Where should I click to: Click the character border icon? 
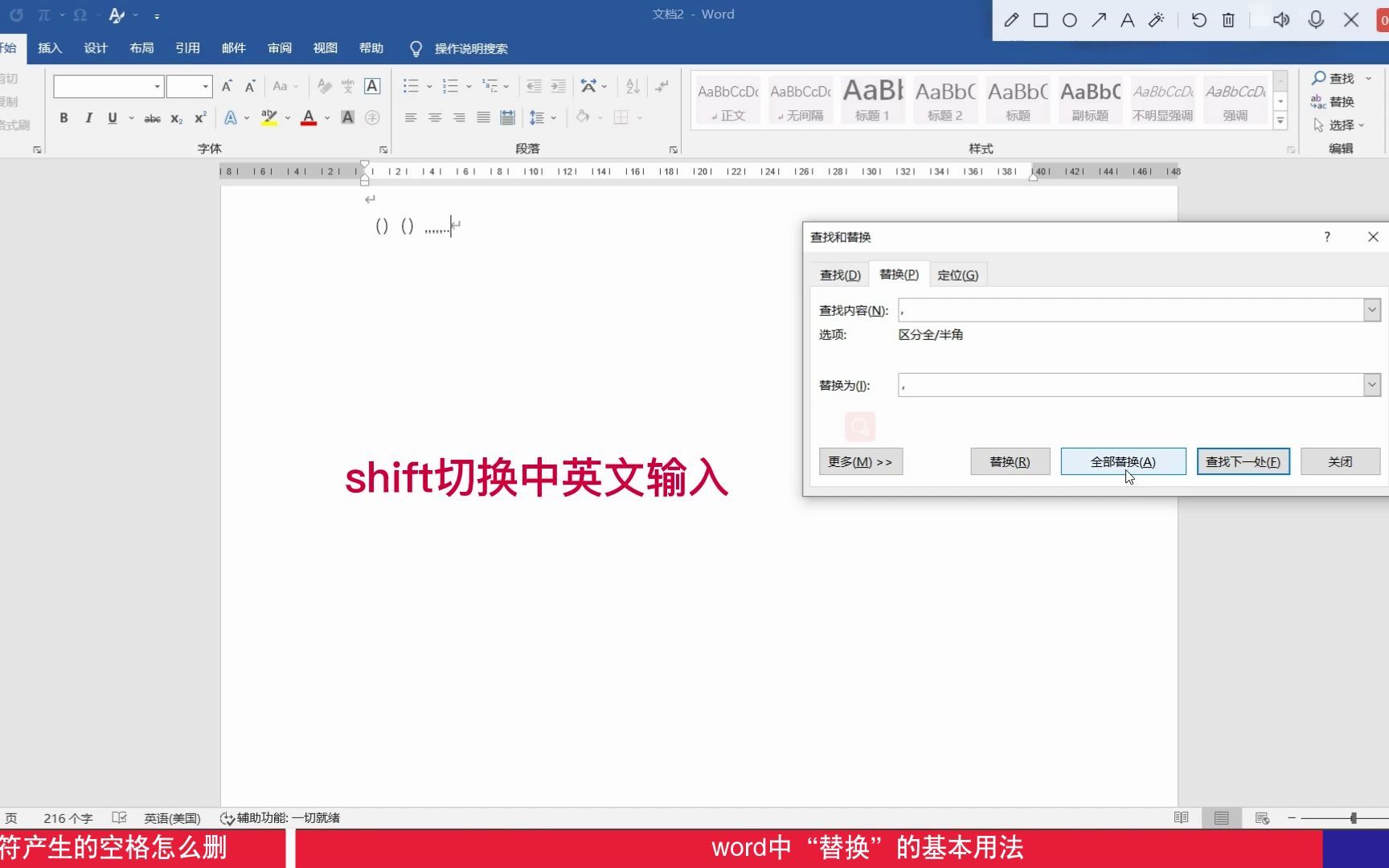pos(372,86)
